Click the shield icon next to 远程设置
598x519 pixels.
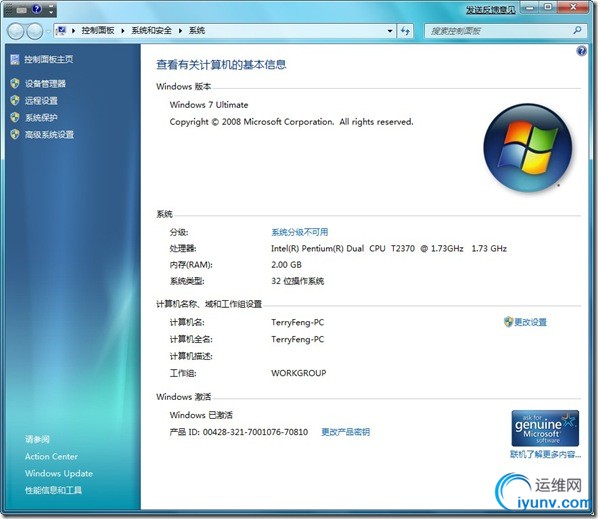tap(15, 100)
